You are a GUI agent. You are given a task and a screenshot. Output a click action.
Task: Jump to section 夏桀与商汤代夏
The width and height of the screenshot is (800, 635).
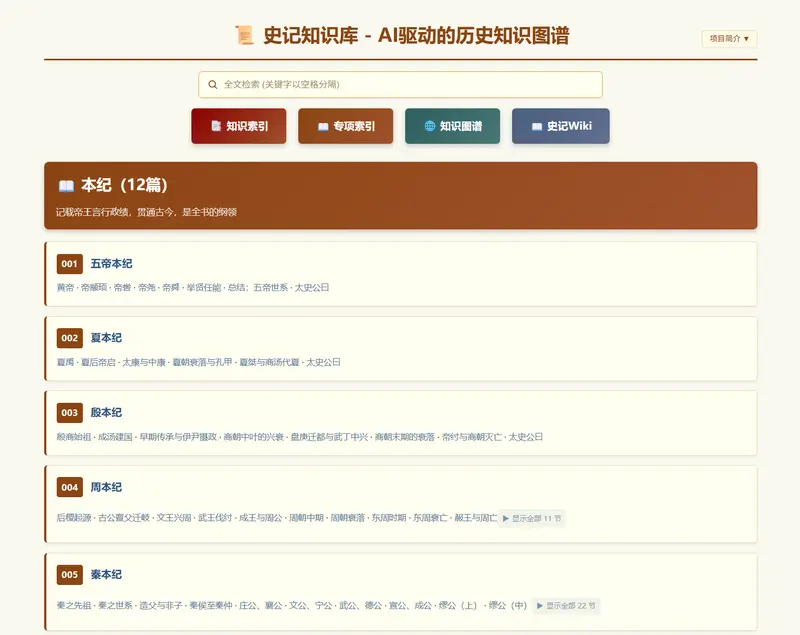point(269,362)
